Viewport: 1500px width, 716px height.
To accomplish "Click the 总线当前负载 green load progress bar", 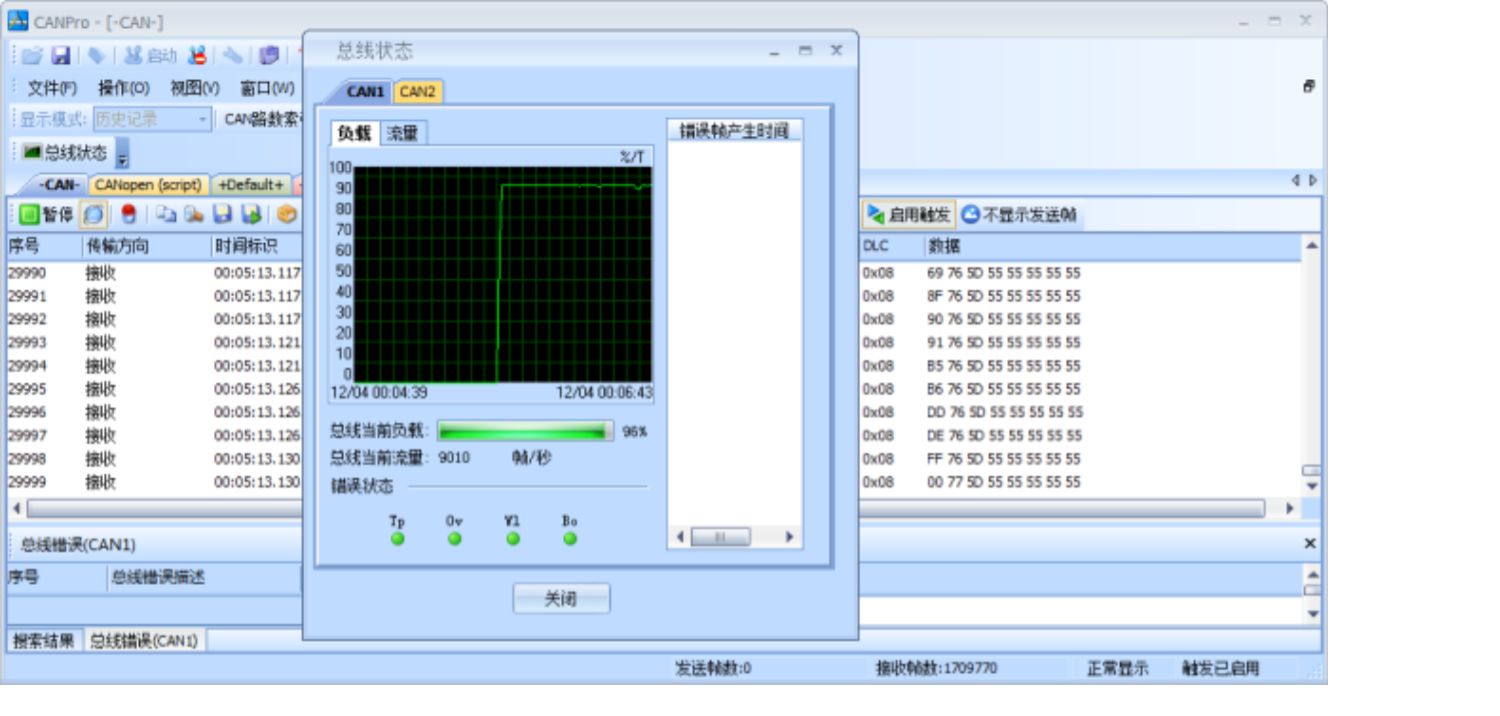I will pyautogui.click(x=526, y=431).
